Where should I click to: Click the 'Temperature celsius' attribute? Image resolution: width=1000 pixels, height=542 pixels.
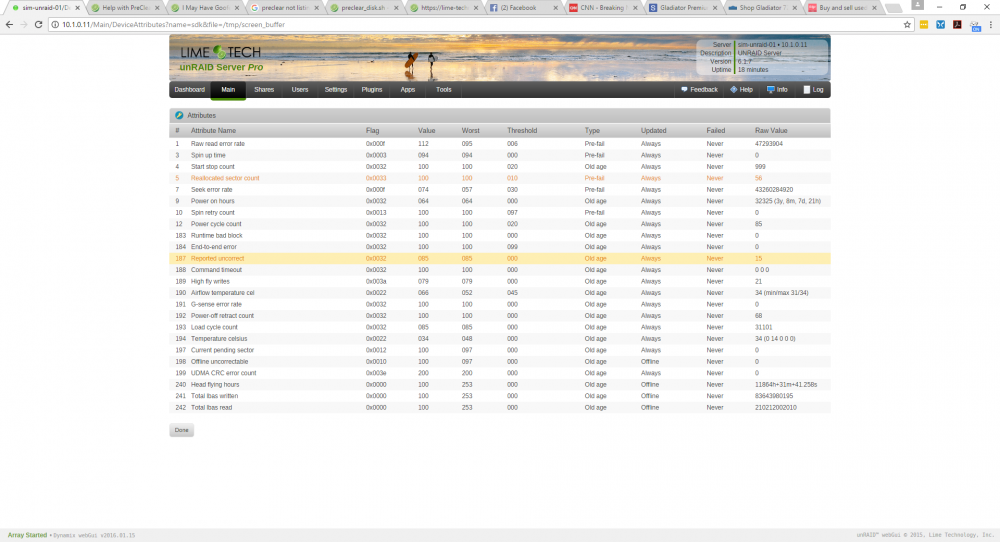(x=219, y=339)
